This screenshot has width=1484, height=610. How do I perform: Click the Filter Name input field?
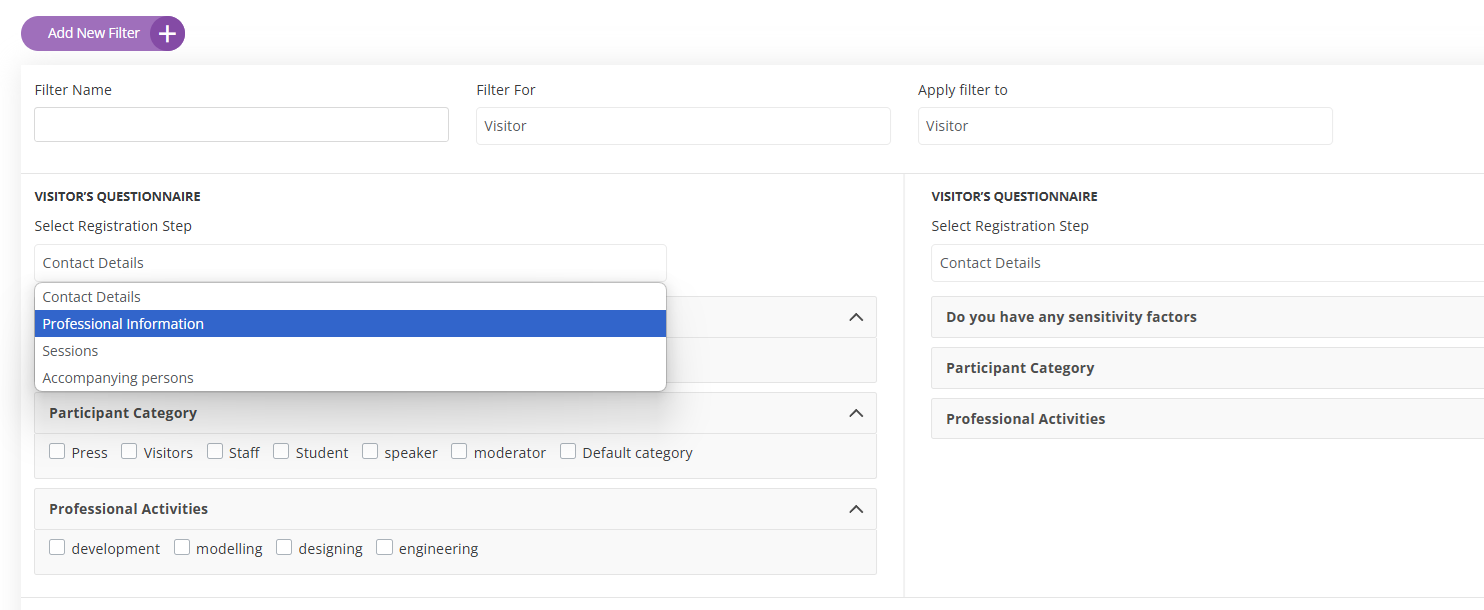(x=241, y=125)
